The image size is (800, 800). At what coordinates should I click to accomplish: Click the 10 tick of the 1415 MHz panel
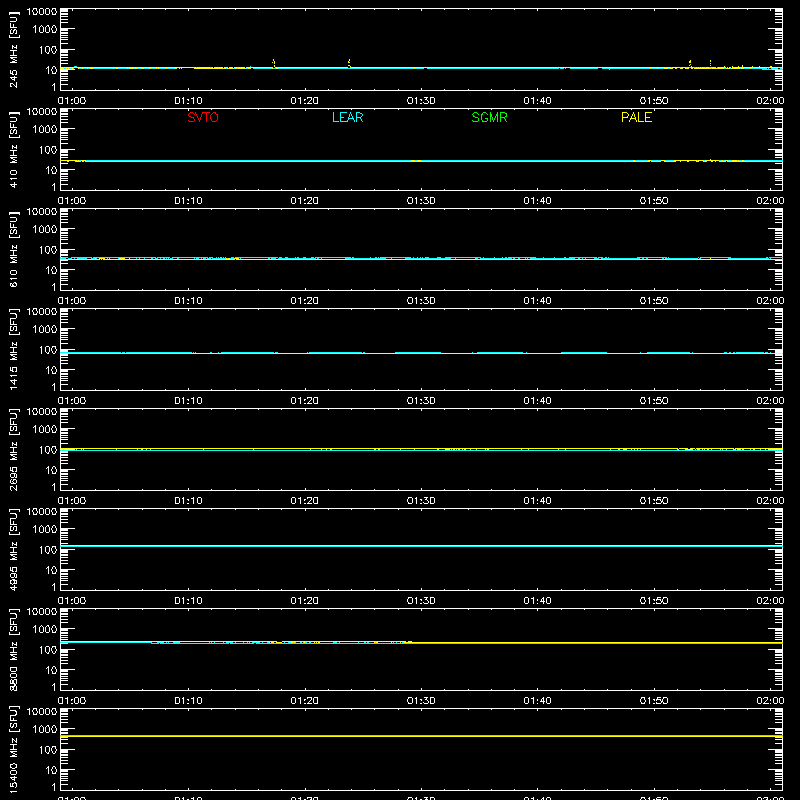[51, 370]
